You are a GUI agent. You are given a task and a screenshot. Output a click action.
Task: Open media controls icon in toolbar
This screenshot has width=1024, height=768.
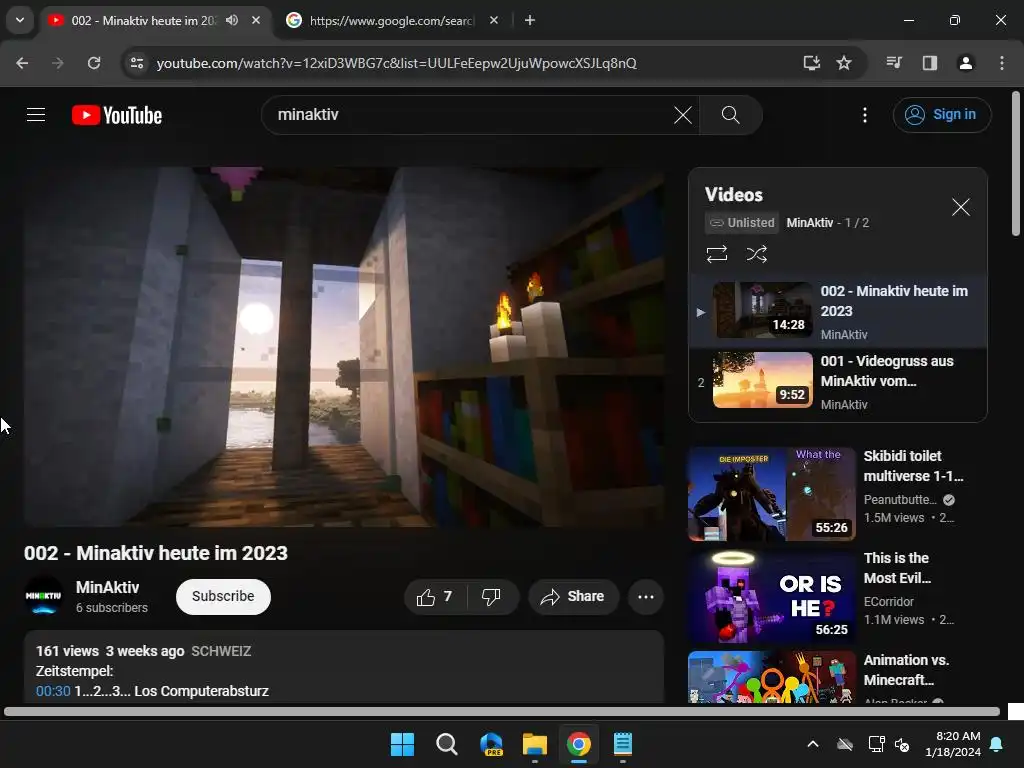pyautogui.click(x=894, y=63)
